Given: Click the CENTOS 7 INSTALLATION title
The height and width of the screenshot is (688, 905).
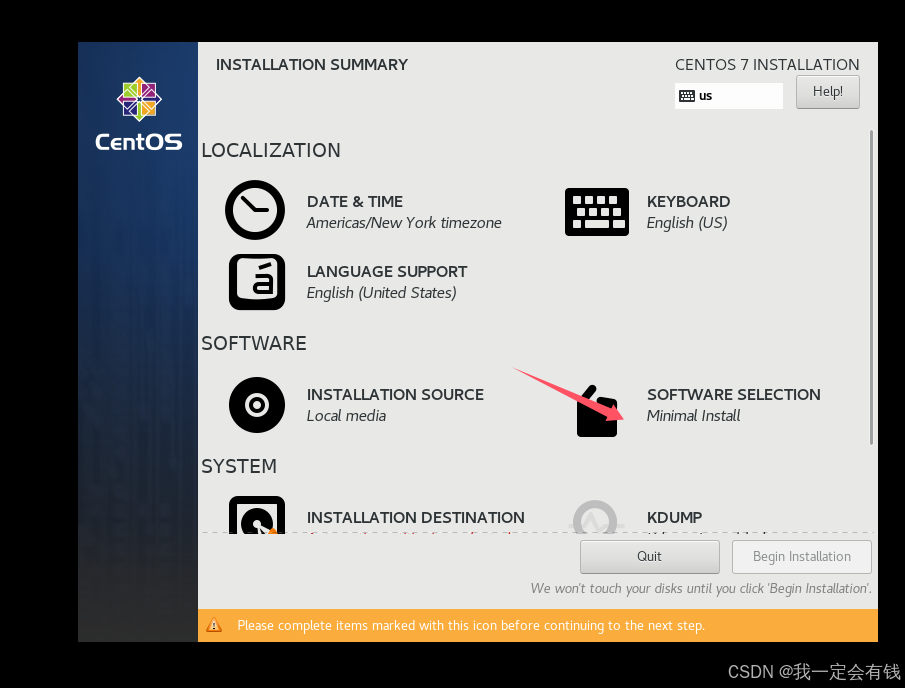Looking at the screenshot, I should [767, 65].
